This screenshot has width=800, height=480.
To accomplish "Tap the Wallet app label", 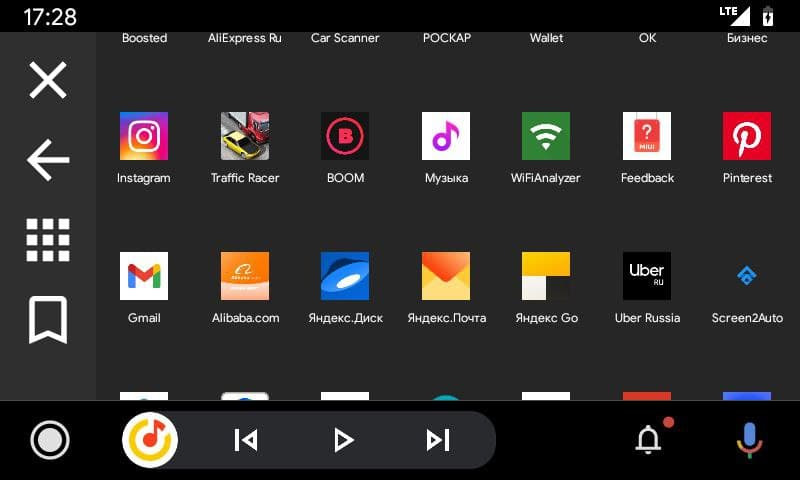I will [x=546, y=38].
